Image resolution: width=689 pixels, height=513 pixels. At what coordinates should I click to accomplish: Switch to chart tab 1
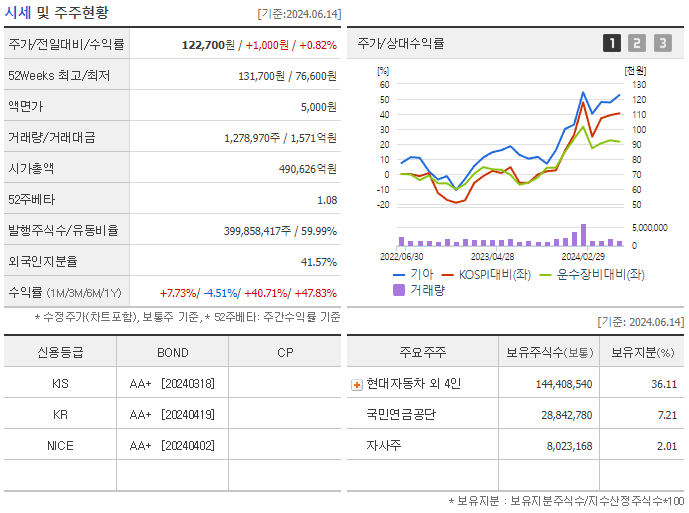coord(612,43)
